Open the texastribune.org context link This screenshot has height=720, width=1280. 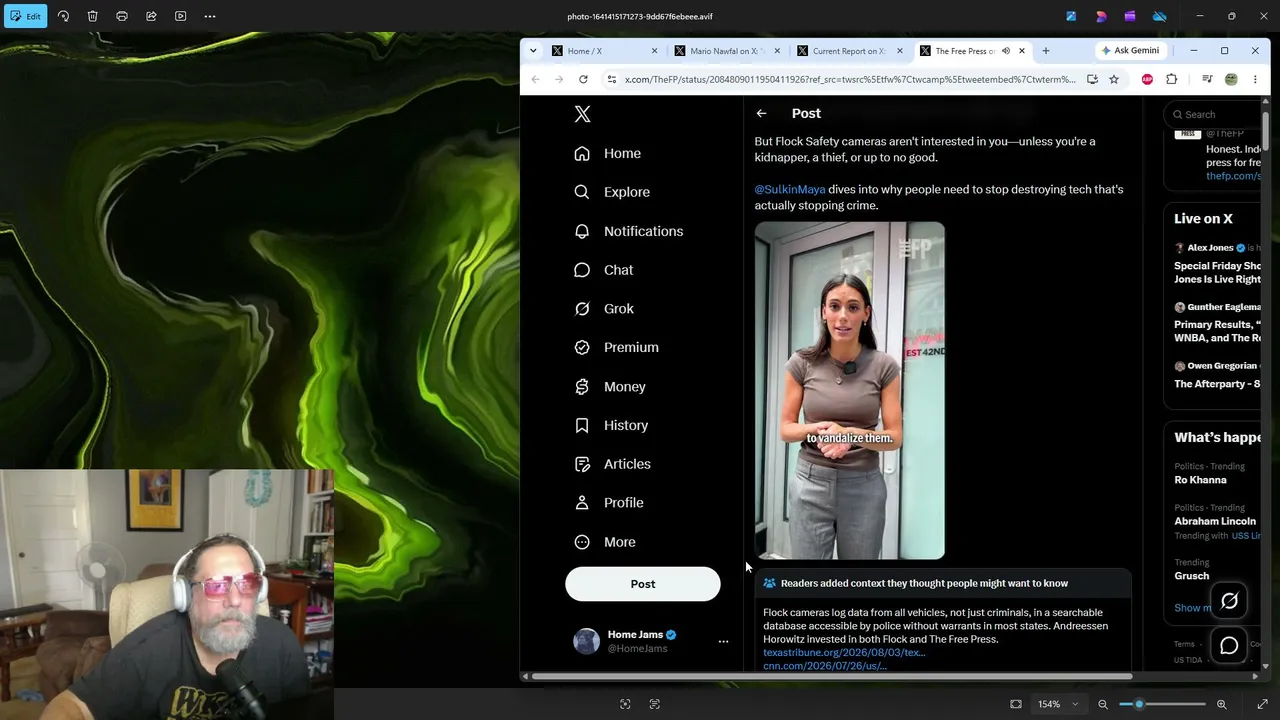coord(844,653)
